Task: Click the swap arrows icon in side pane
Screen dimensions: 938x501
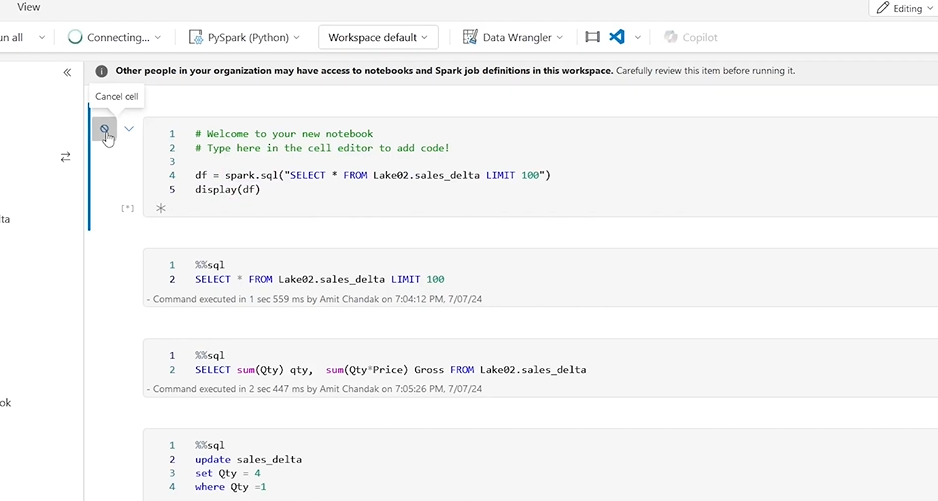Action: pos(65,157)
